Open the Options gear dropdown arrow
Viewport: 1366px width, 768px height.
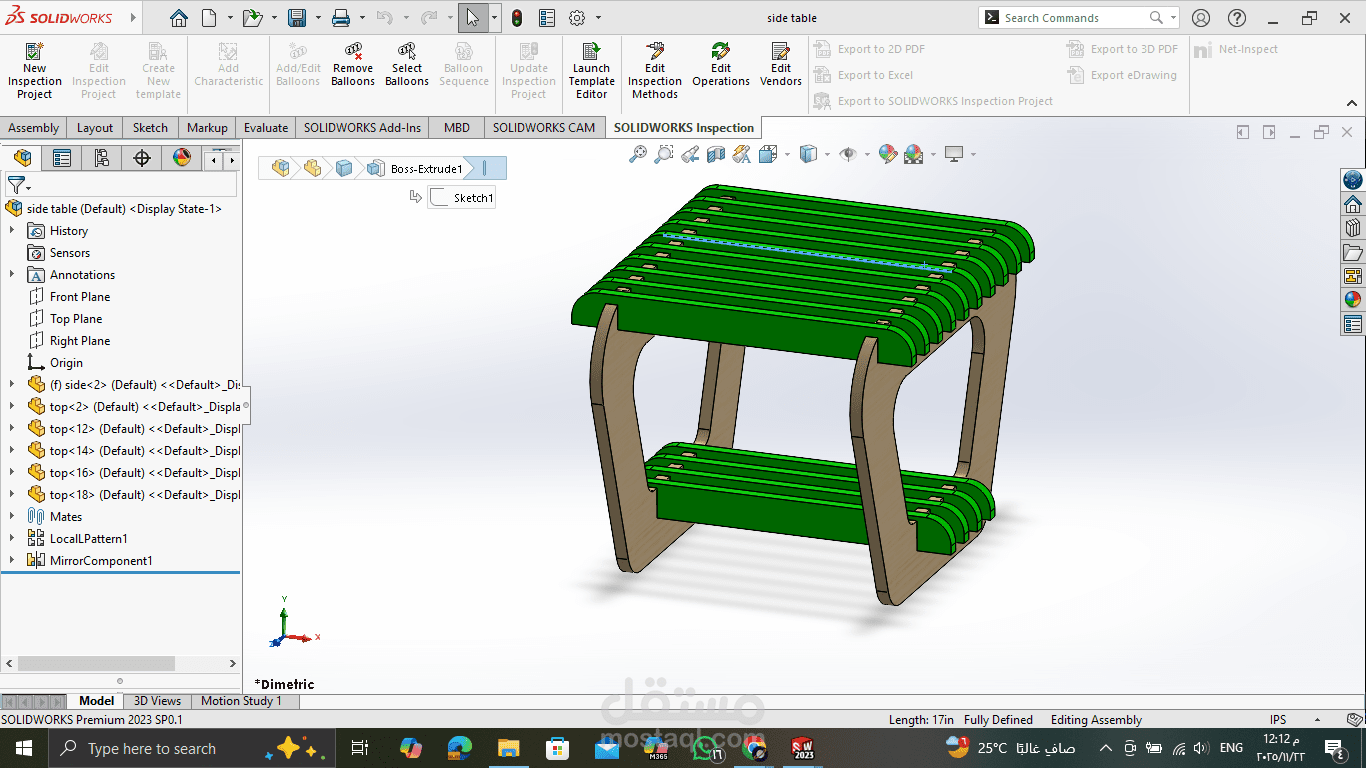598,18
